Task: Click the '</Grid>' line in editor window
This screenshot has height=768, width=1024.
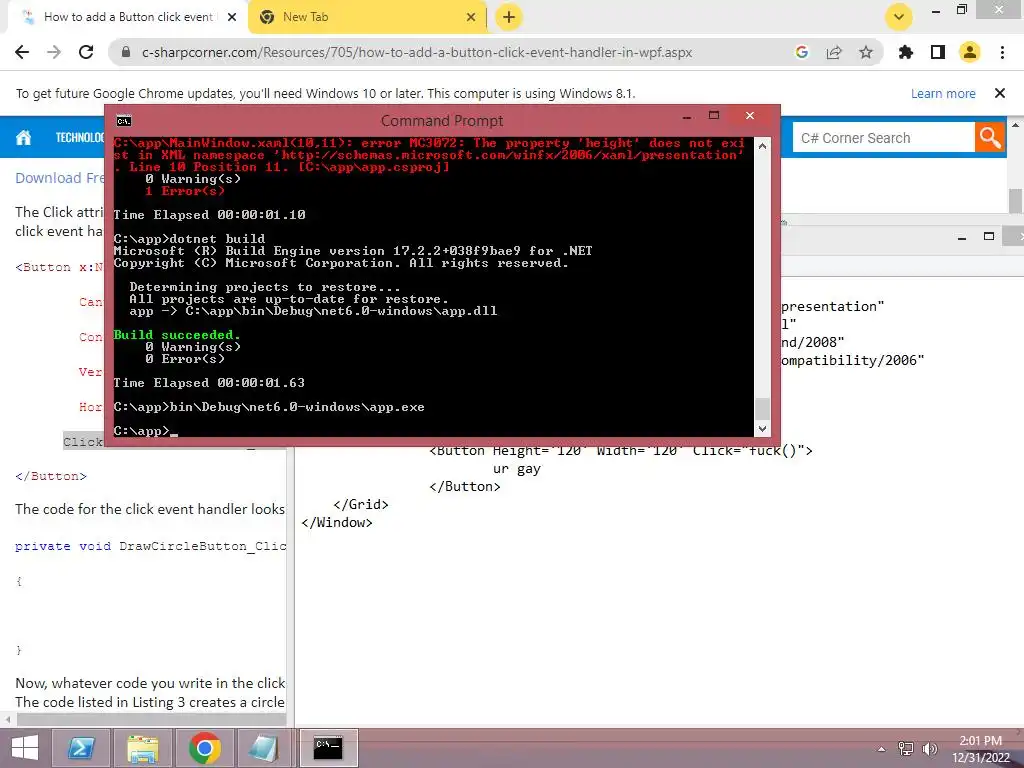Action: pos(360,504)
